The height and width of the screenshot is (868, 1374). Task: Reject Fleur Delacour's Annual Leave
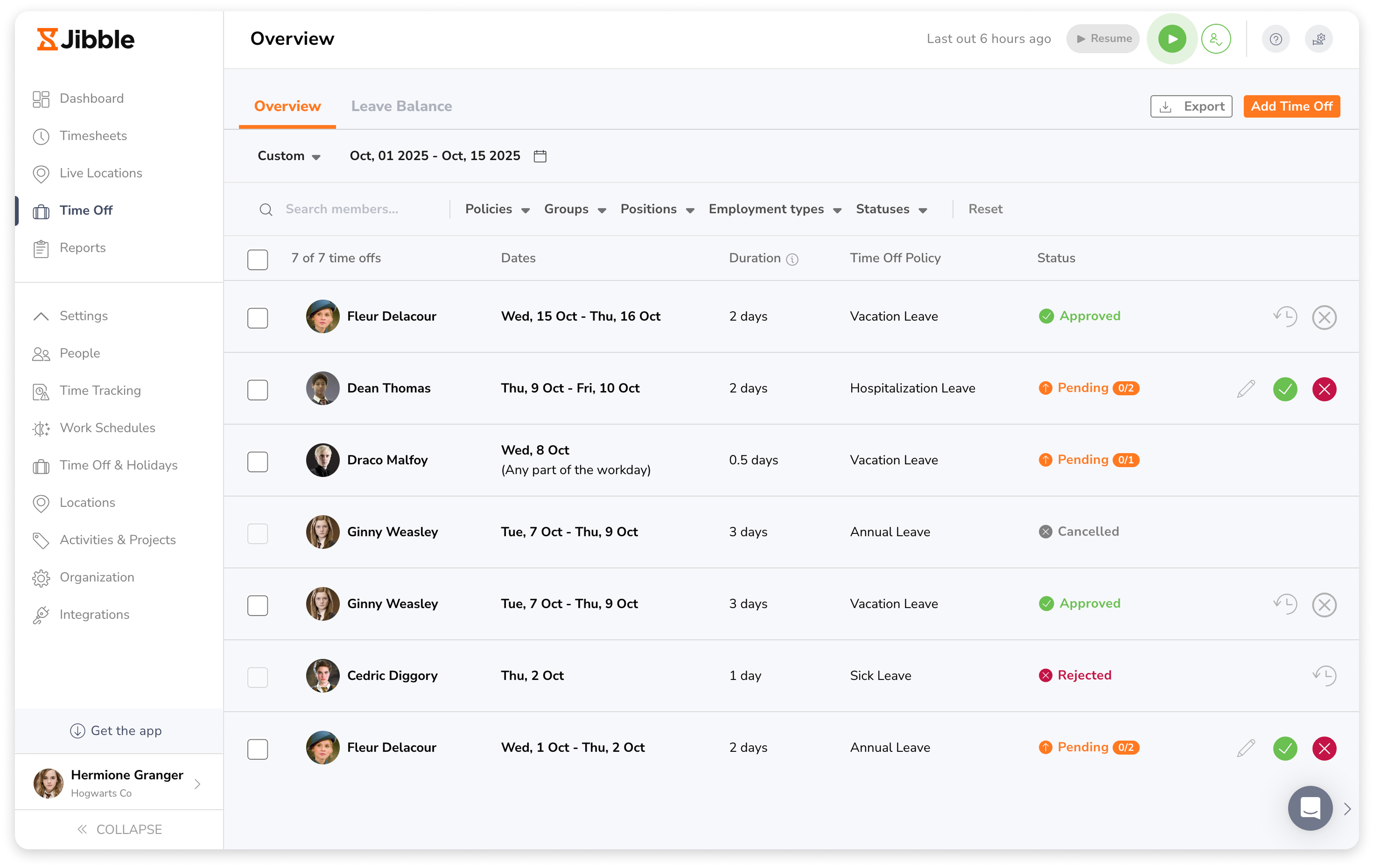(x=1325, y=749)
